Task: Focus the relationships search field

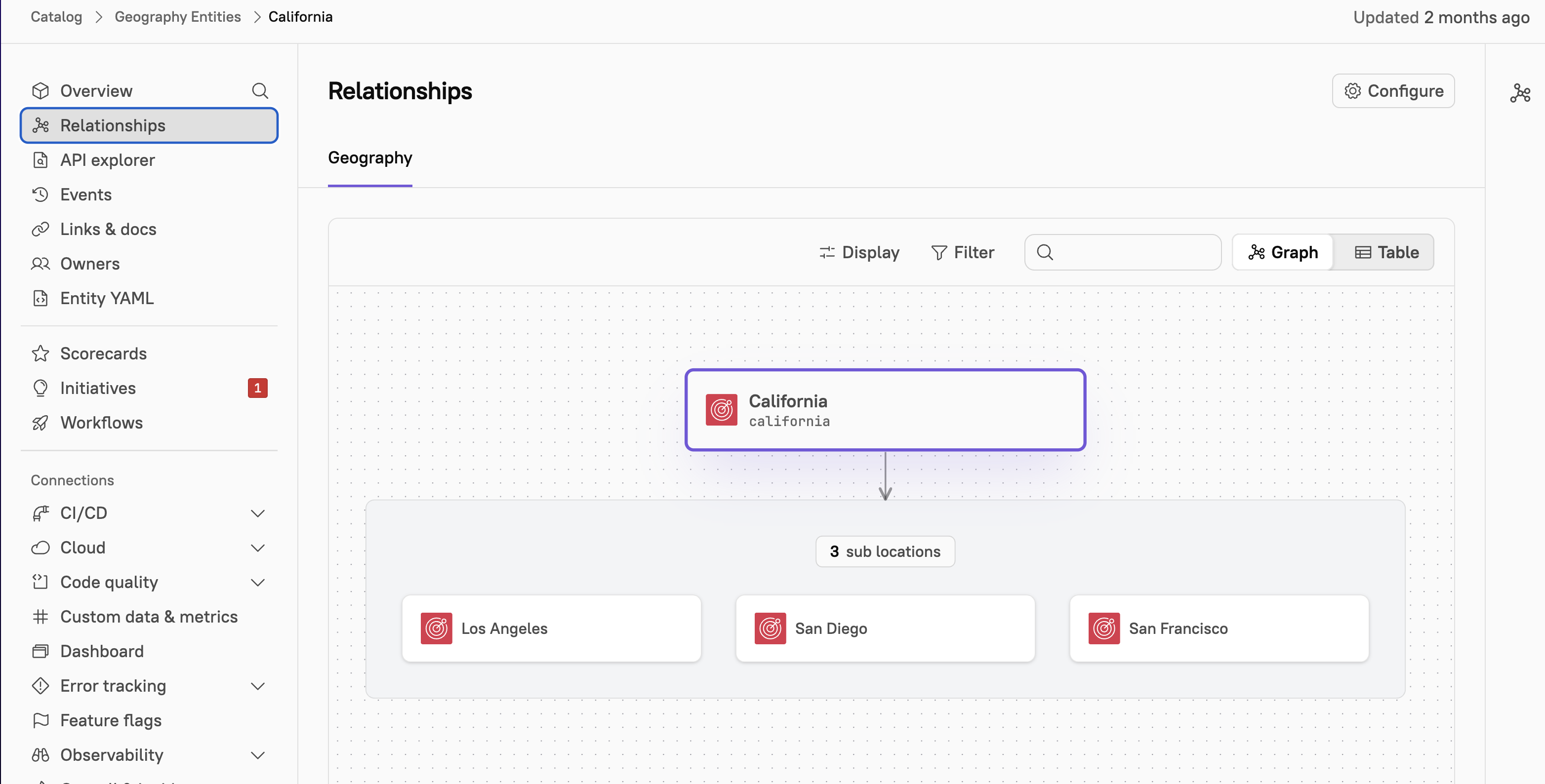Action: point(1123,252)
